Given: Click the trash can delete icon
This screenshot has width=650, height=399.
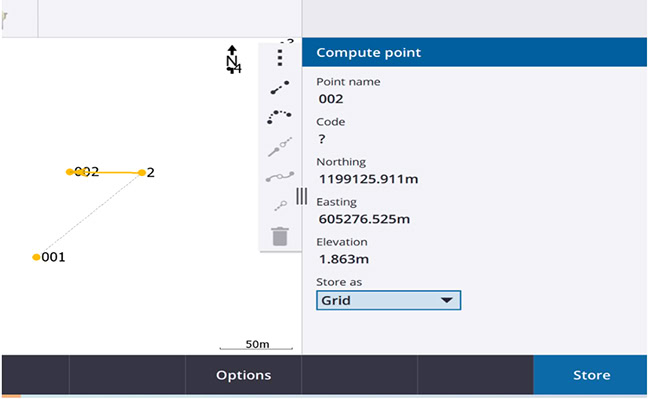Looking at the screenshot, I should [280, 236].
